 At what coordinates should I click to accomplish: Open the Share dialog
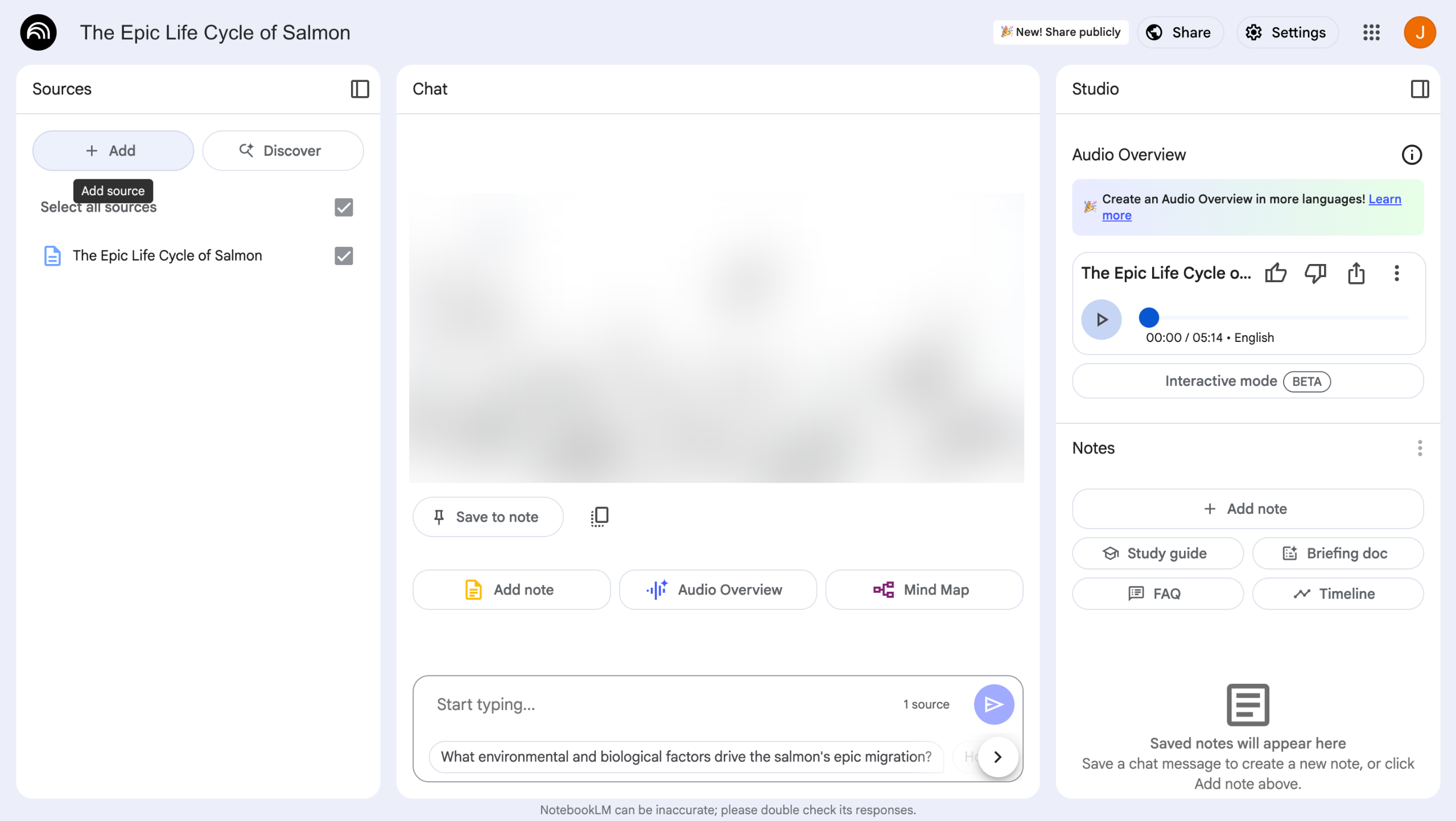click(x=1179, y=32)
